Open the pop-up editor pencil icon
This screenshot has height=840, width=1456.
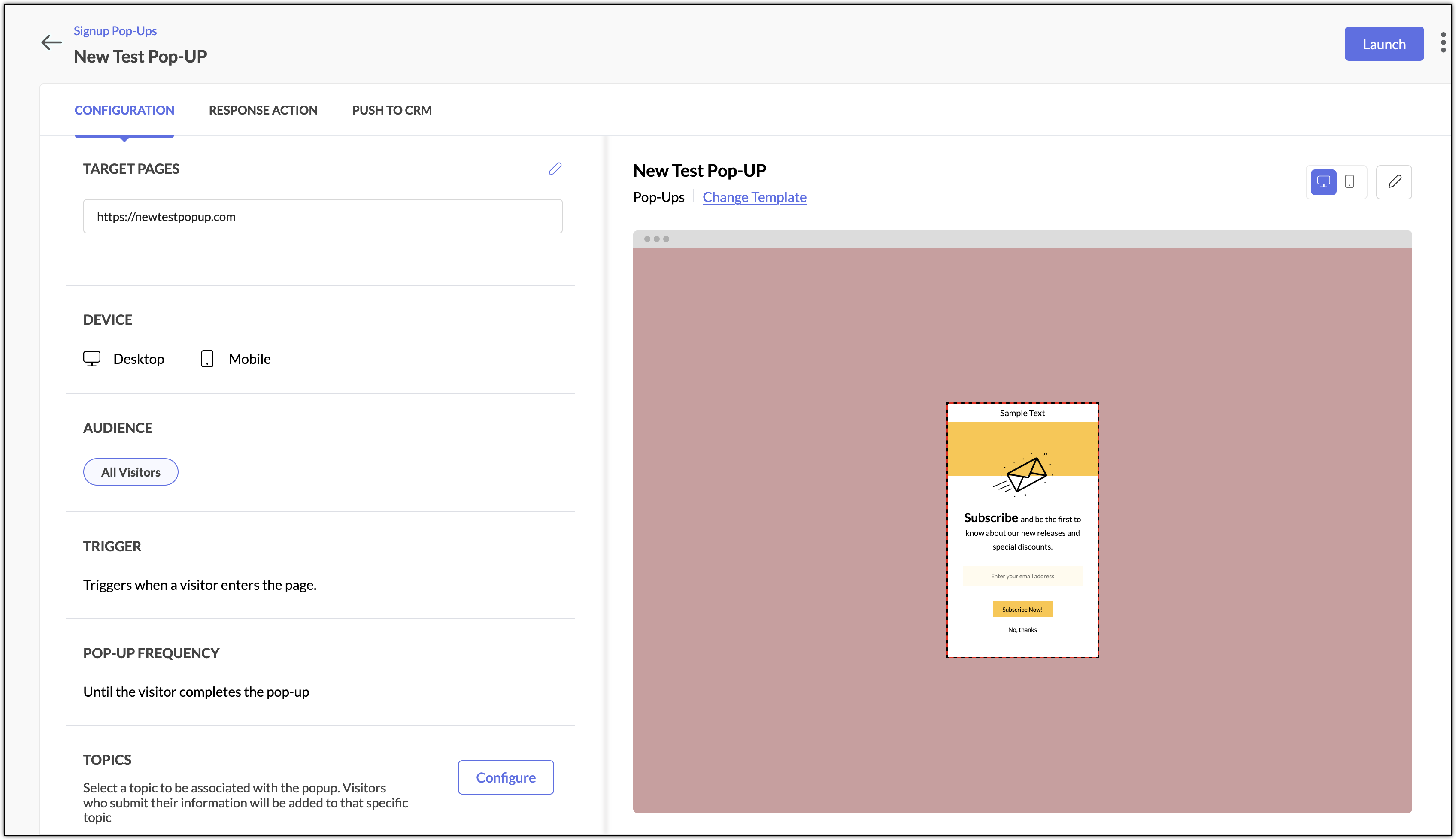pyautogui.click(x=1394, y=182)
